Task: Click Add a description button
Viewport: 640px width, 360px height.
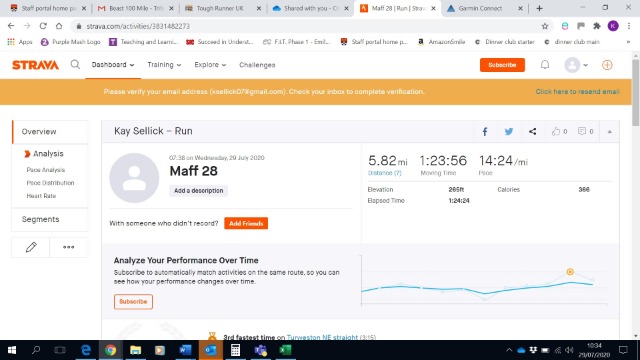Action: (x=198, y=191)
